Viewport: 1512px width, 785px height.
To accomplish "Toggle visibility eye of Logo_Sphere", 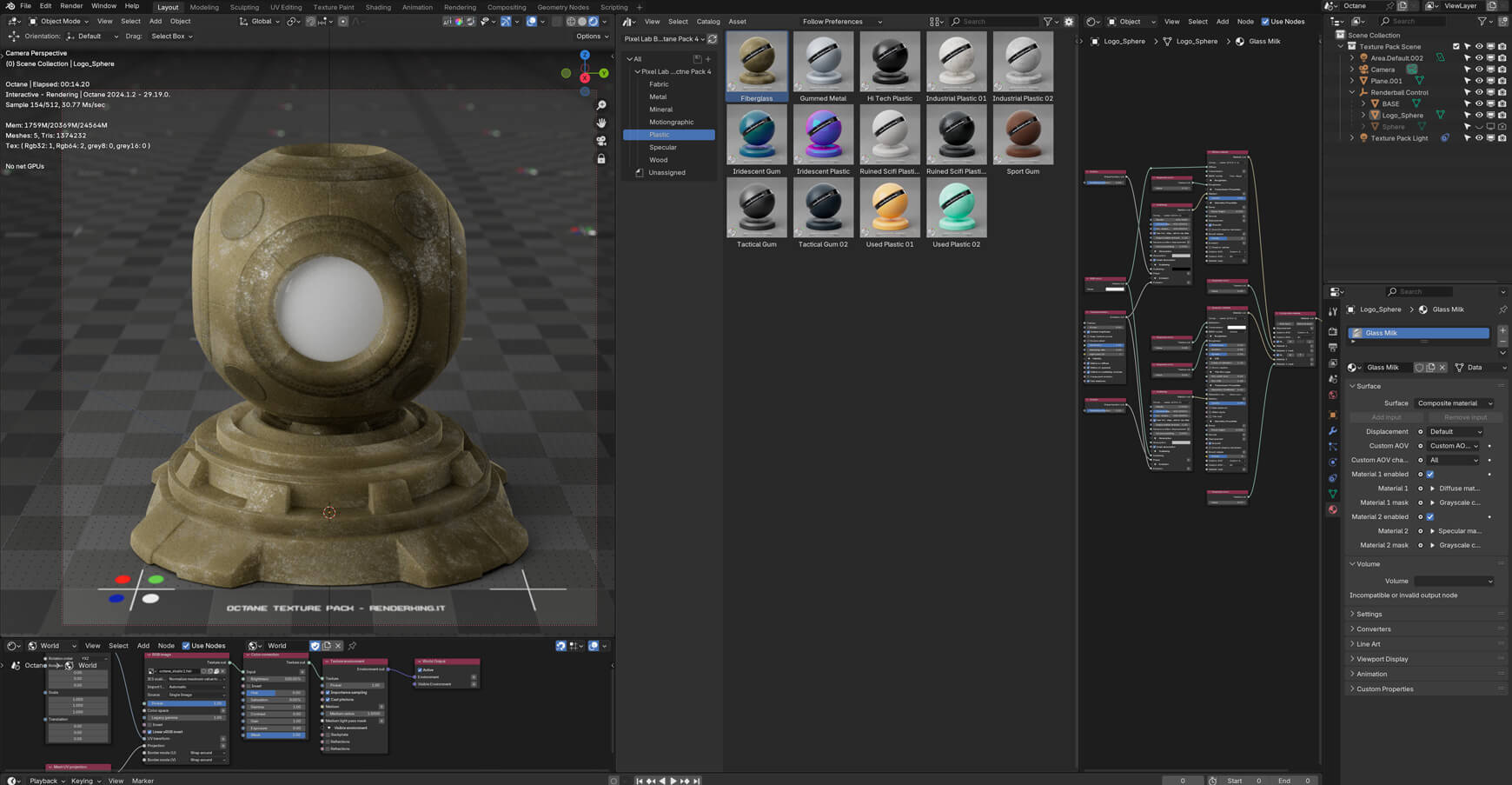I will pyautogui.click(x=1479, y=115).
